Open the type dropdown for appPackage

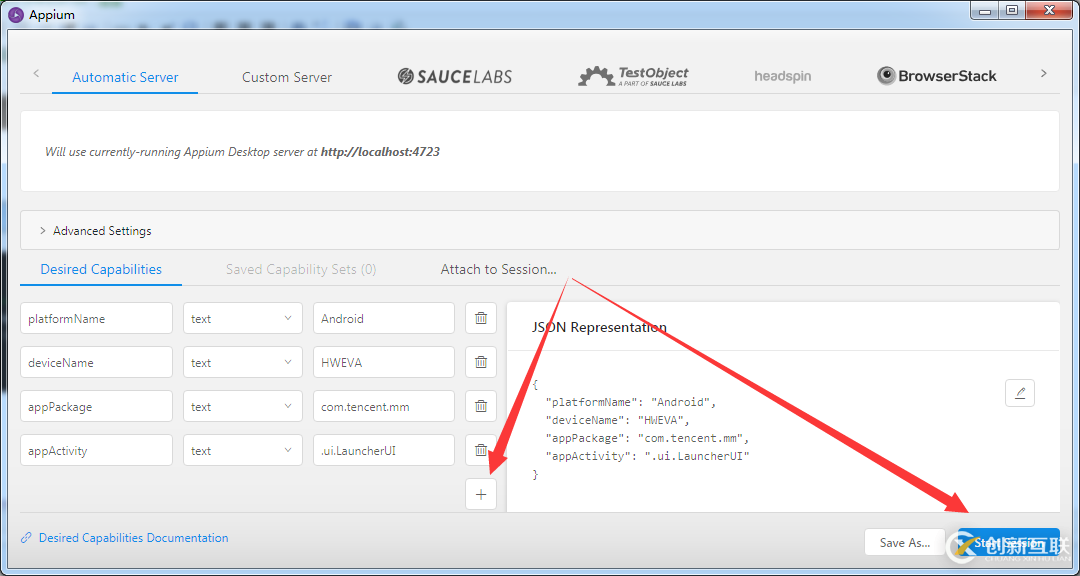[x=242, y=407]
